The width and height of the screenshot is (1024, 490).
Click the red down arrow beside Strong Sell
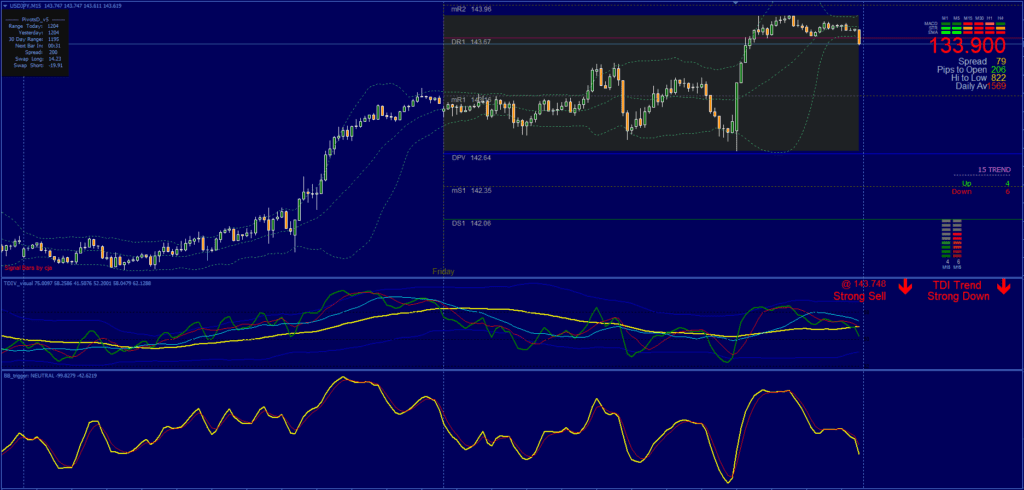click(x=904, y=286)
